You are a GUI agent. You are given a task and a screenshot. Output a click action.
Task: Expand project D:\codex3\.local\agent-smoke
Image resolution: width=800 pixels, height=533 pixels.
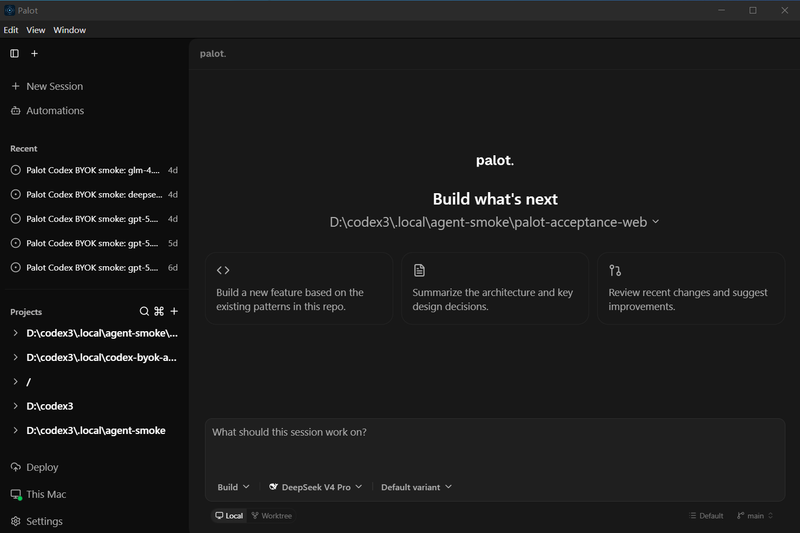tap(15, 430)
